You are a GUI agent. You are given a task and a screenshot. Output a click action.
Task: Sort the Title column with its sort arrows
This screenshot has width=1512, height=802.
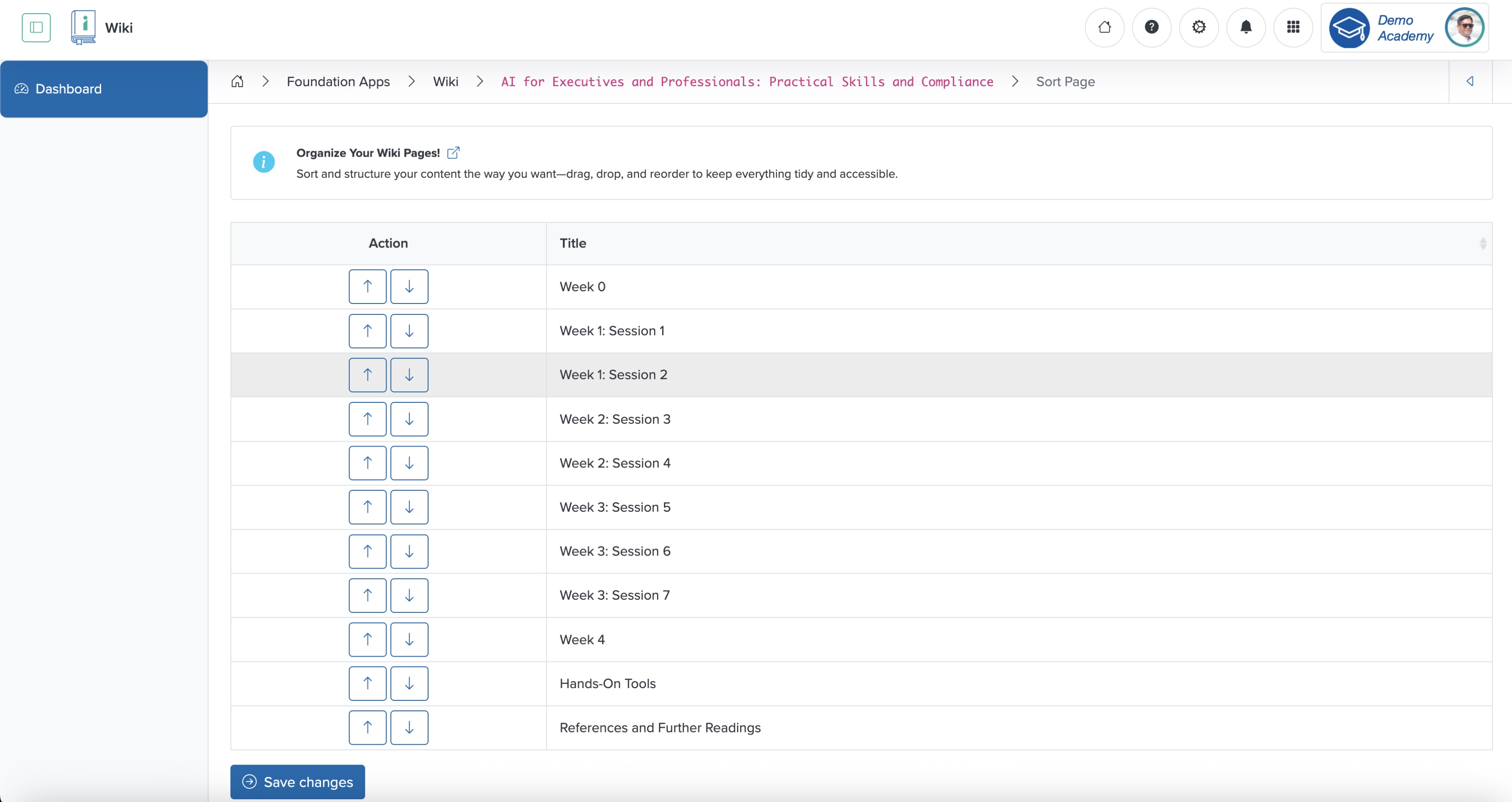pyautogui.click(x=1483, y=243)
